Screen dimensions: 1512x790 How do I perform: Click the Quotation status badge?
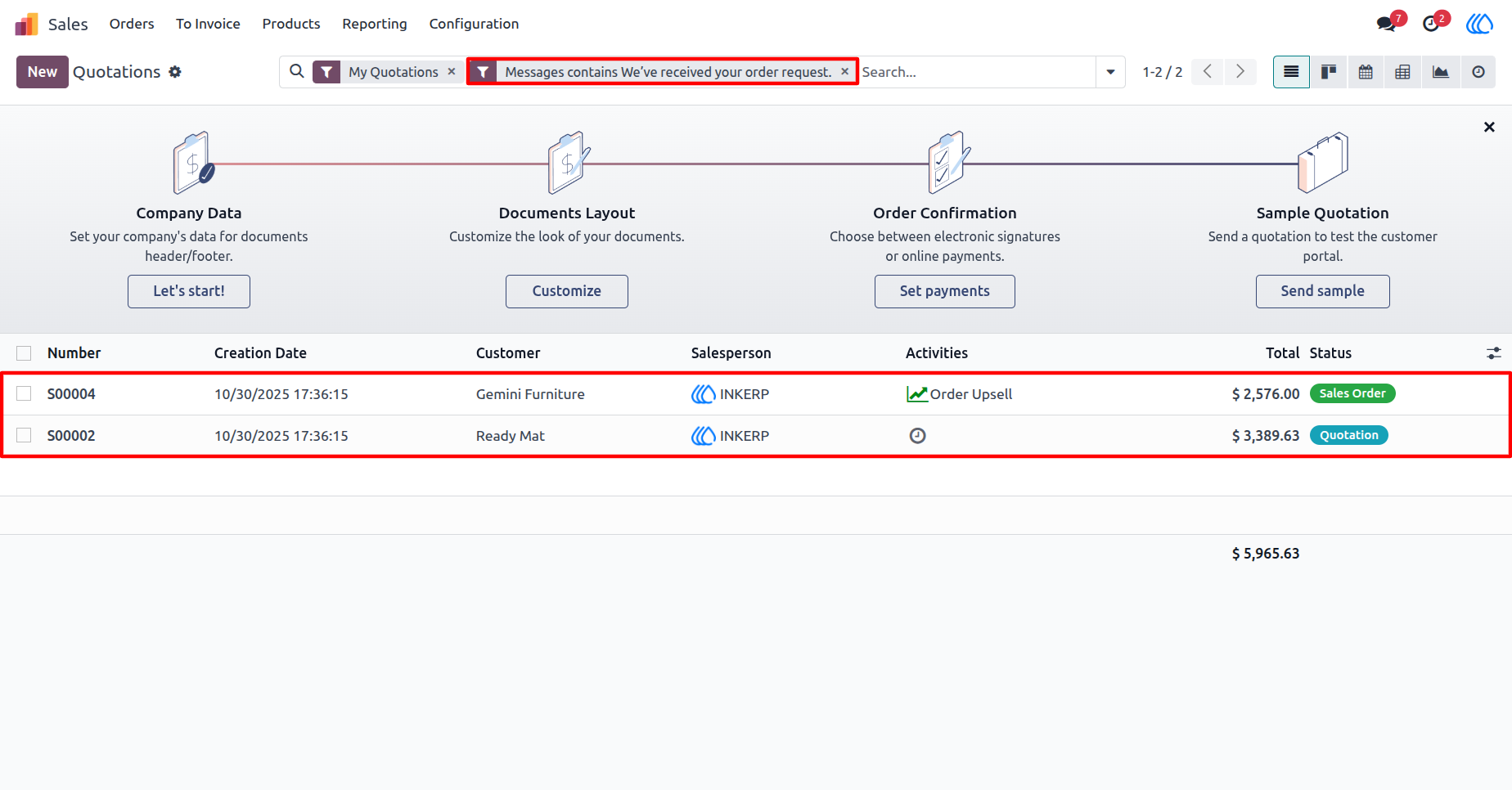pyautogui.click(x=1349, y=435)
